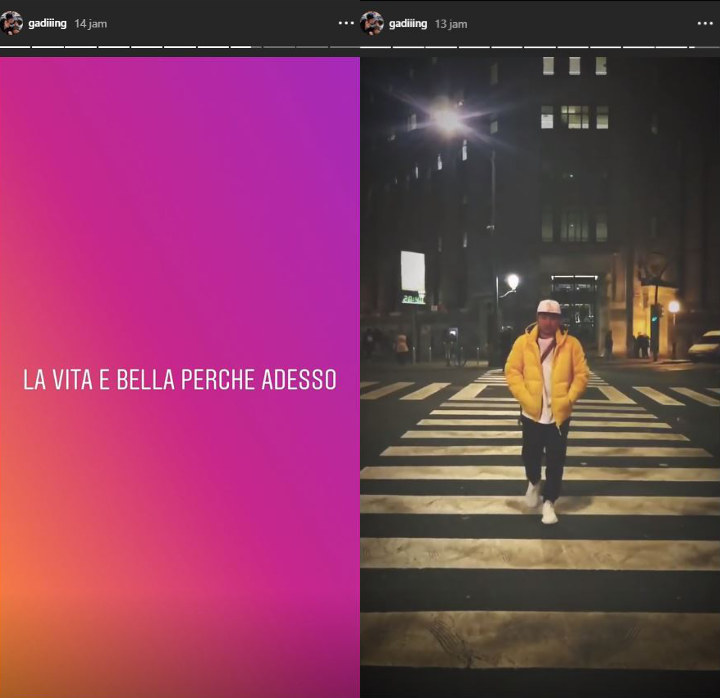Screen dimensions: 720x698
Task: Click the profile avatar in the right story
Action: [x=373, y=23]
